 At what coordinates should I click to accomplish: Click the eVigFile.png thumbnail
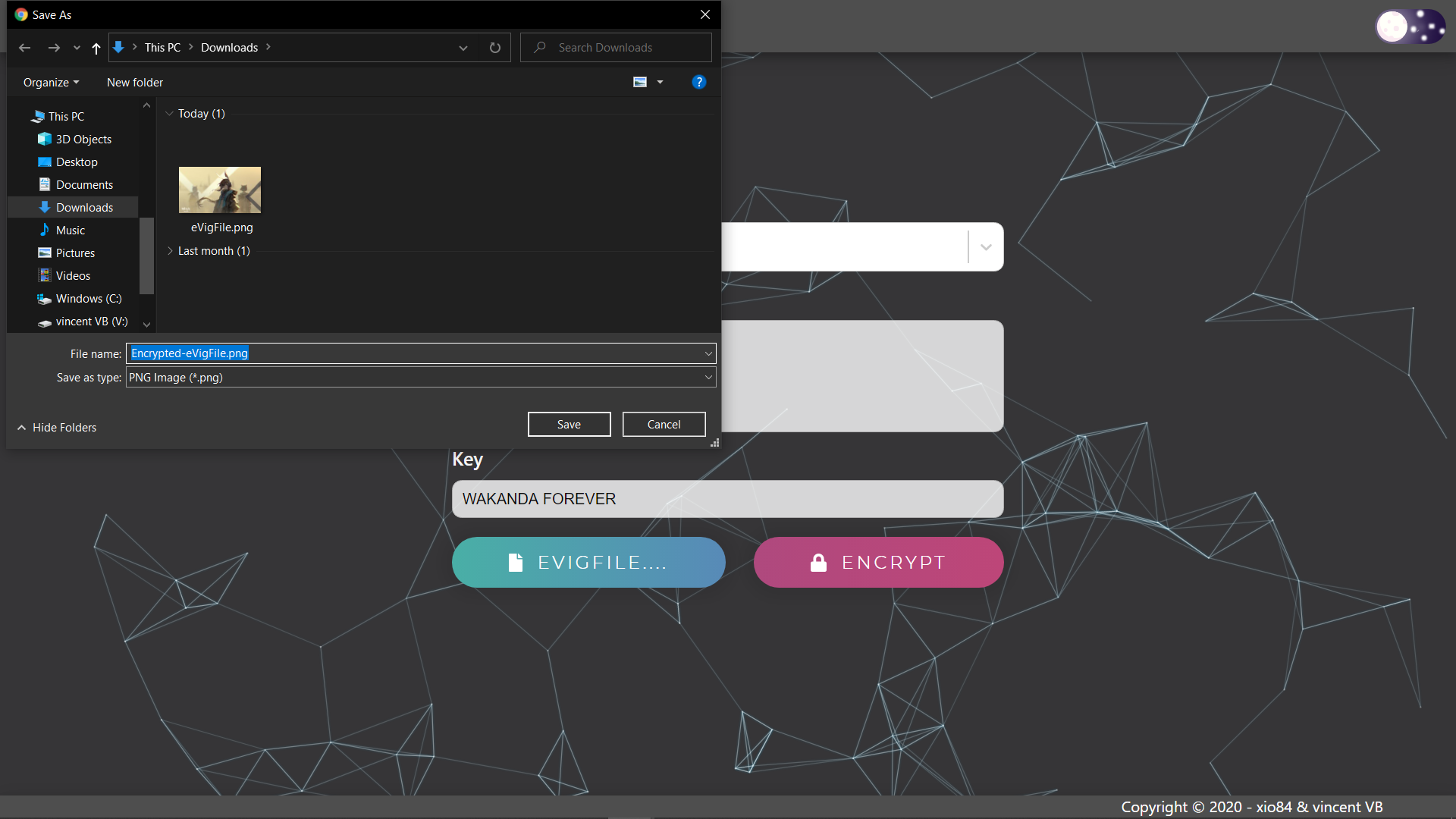220,190
